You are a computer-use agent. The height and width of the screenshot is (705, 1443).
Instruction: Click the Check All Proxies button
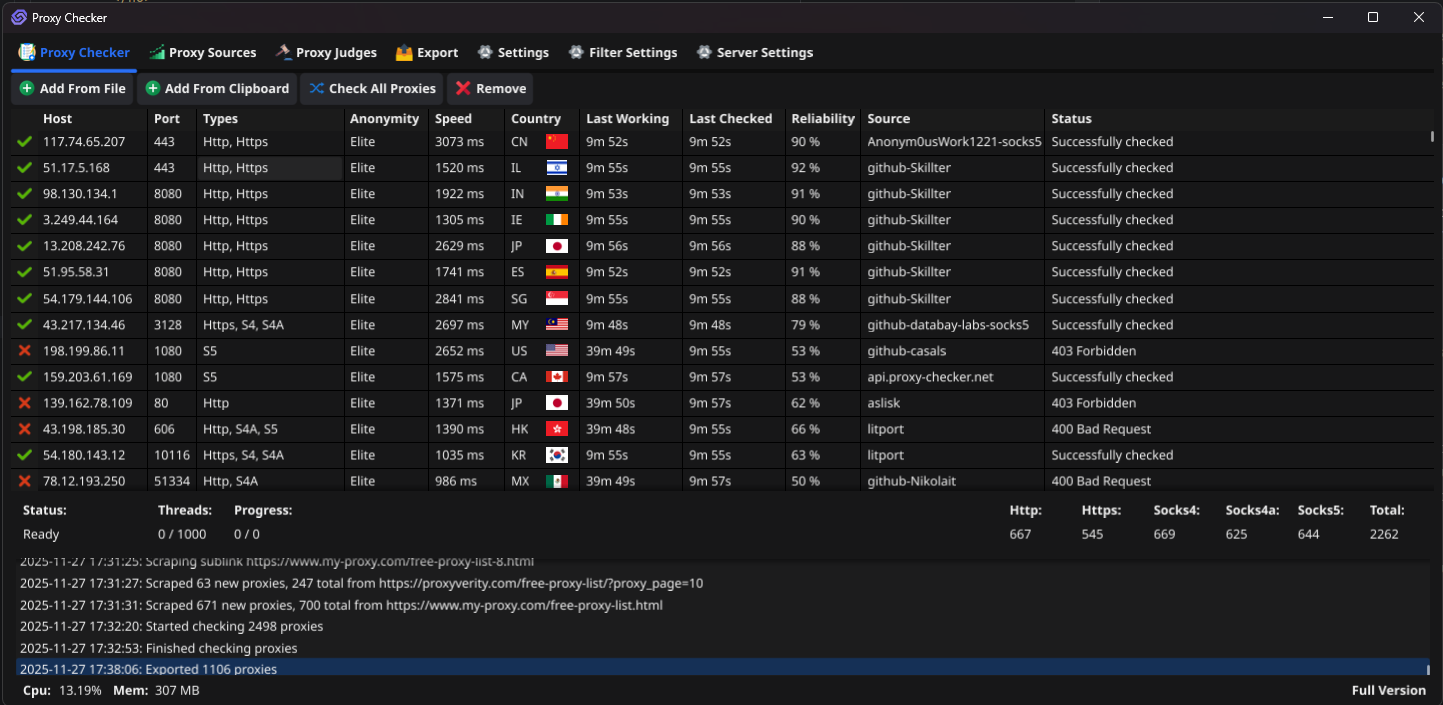click(371, 88)
